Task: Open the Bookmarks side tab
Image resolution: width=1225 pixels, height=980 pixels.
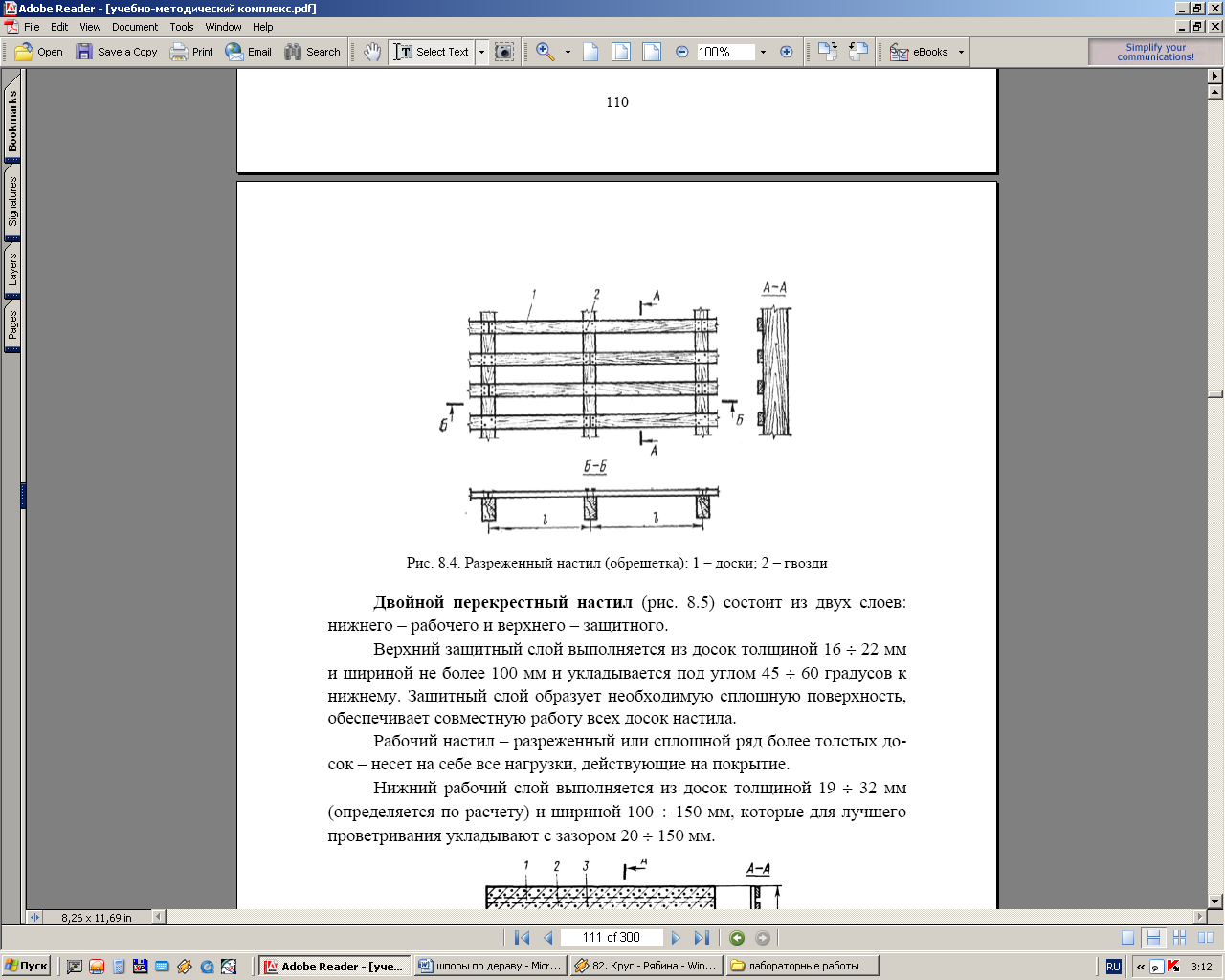Action: (12, 122)
